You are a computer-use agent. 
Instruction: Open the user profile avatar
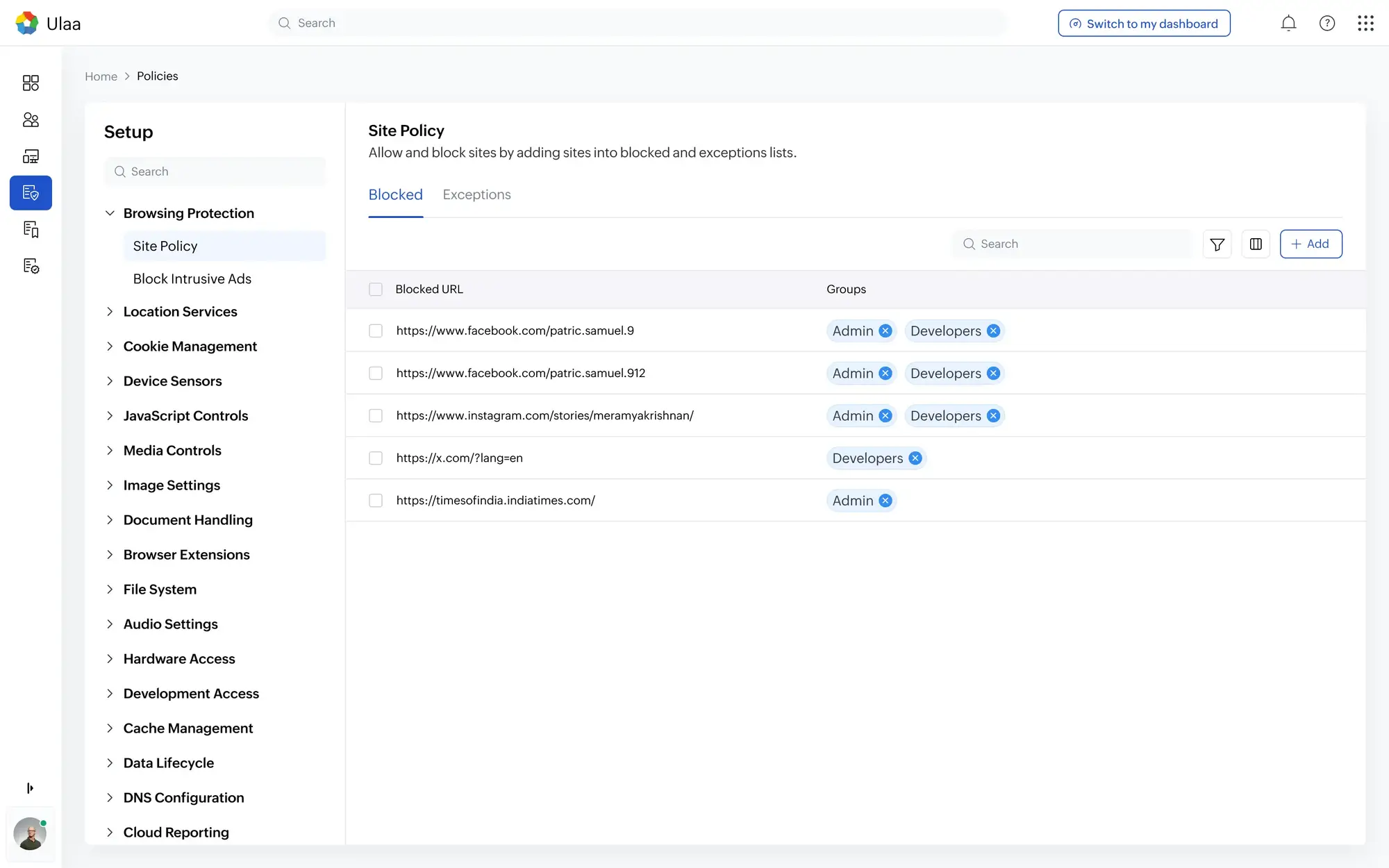click(30, 833)
